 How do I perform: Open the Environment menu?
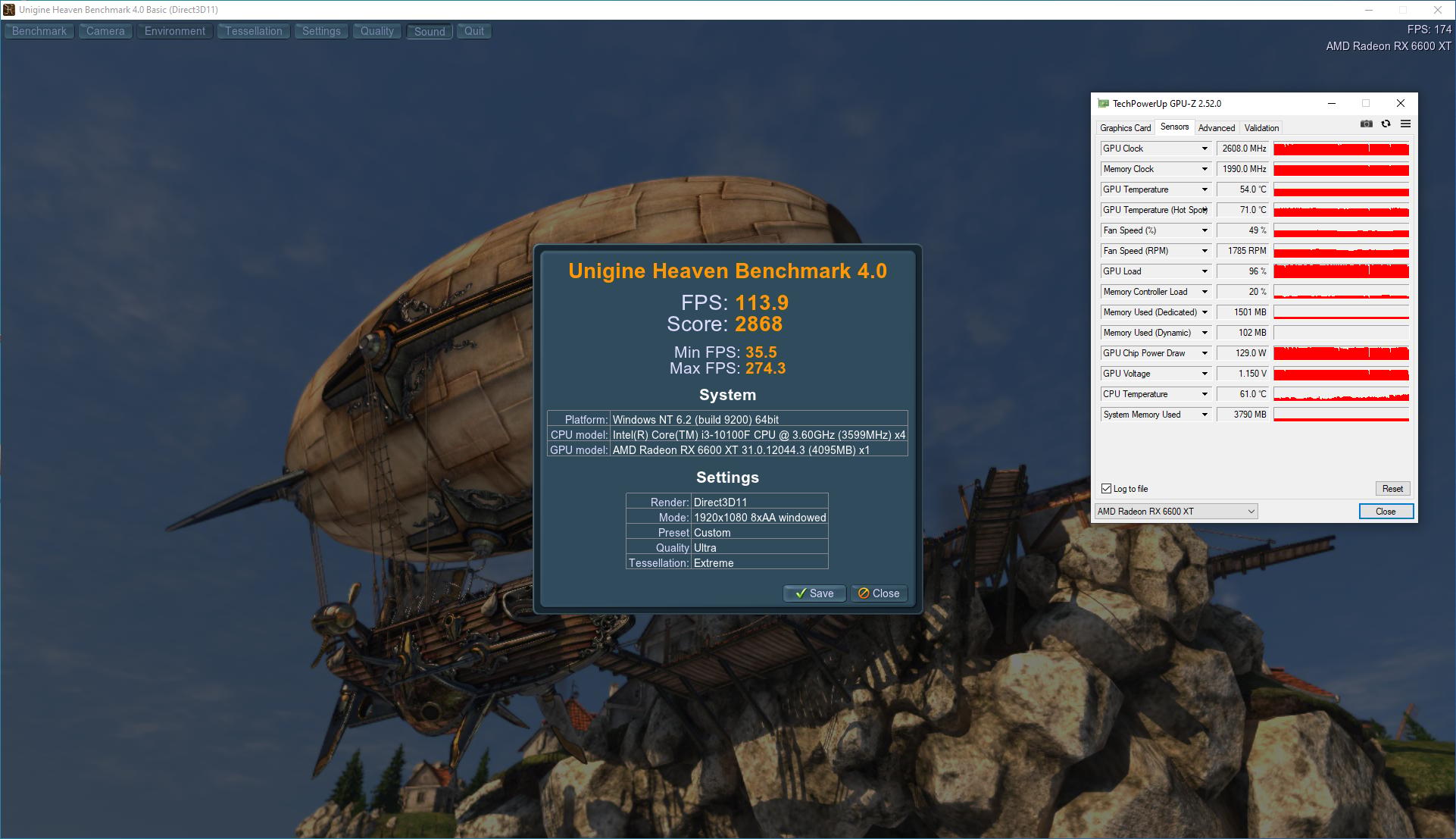click(x=175, y=31)
